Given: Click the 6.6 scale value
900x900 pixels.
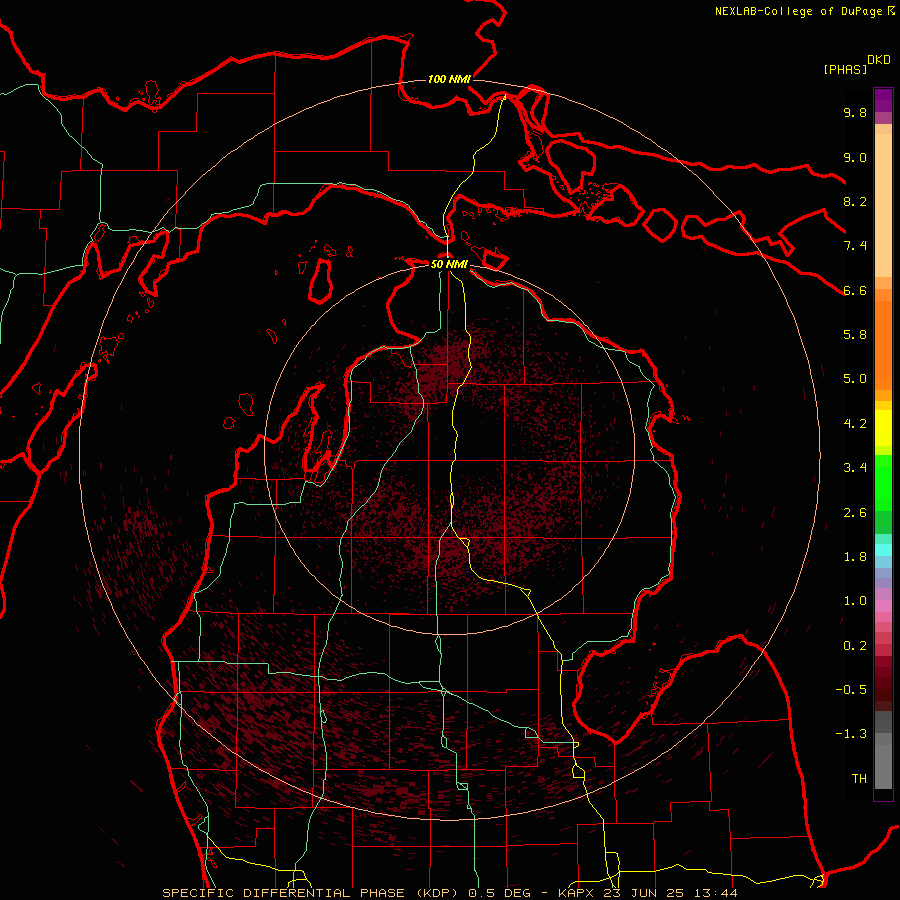Looking at the screenshot, I should [x=855, y=290].
